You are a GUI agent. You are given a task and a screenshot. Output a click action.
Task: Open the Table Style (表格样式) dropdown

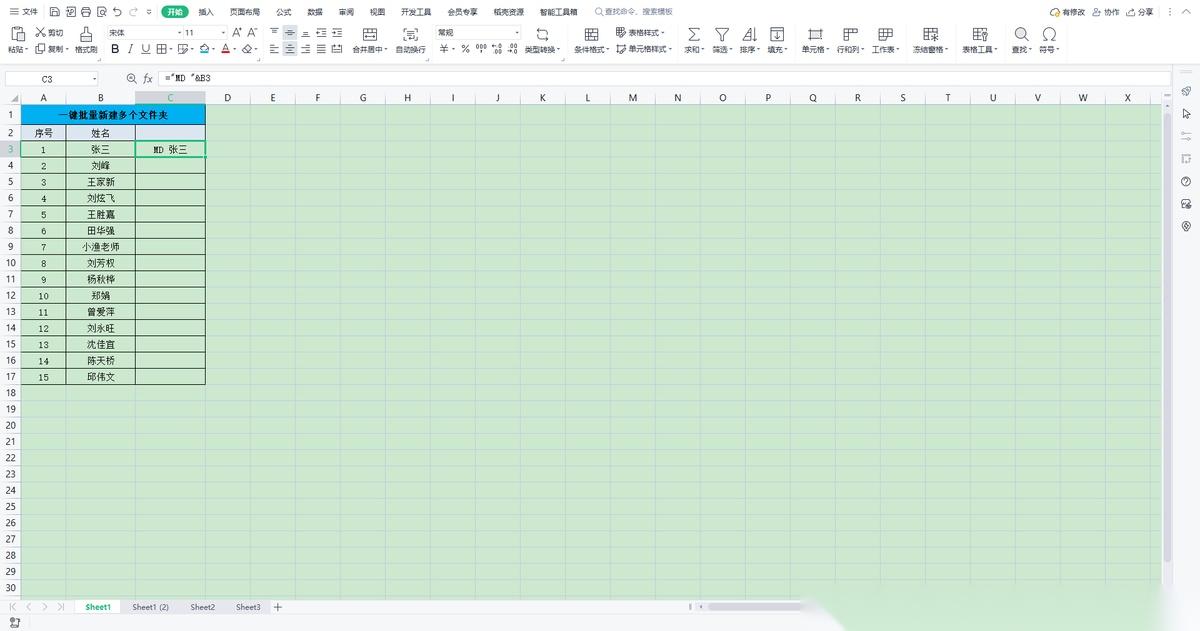tap(640, 33)
